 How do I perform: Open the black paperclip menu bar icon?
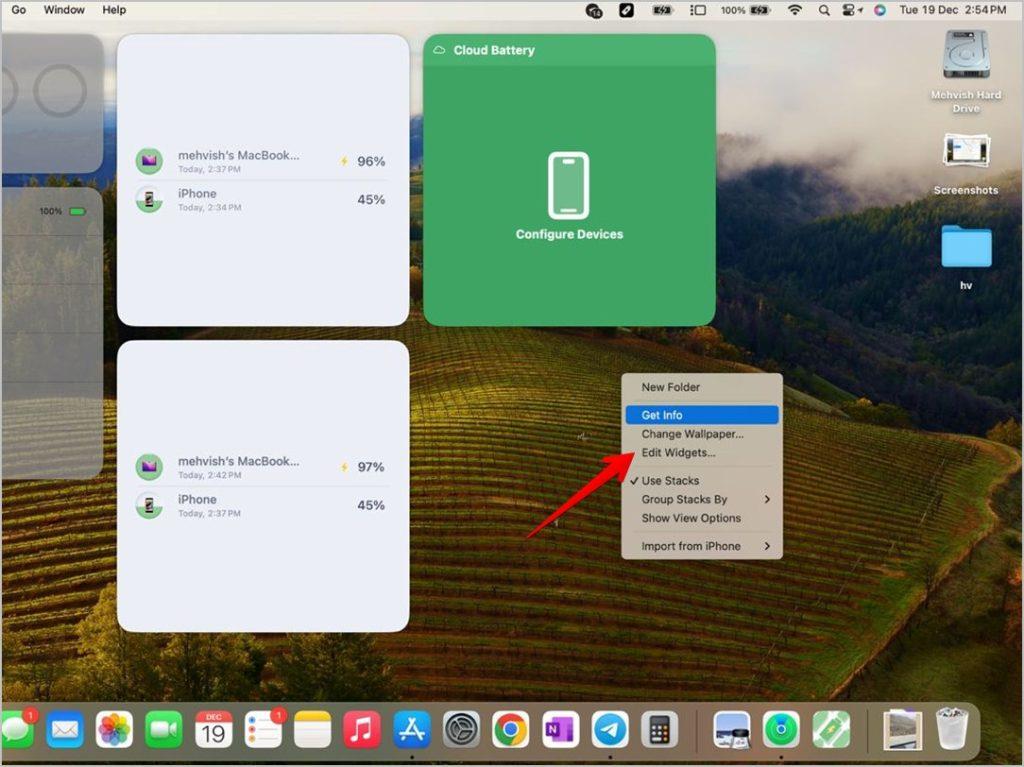626,10
